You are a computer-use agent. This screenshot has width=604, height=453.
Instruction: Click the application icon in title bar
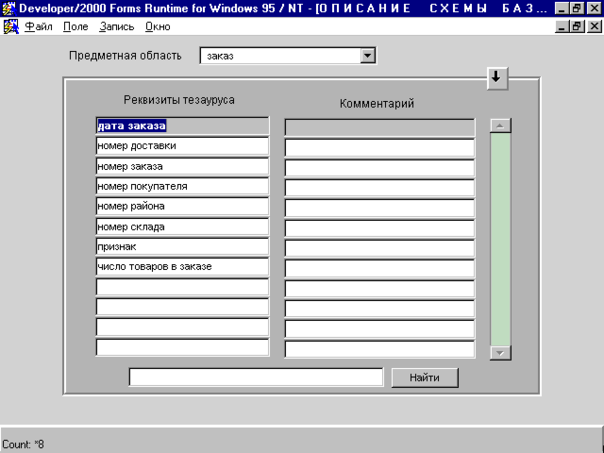[8, 8]
